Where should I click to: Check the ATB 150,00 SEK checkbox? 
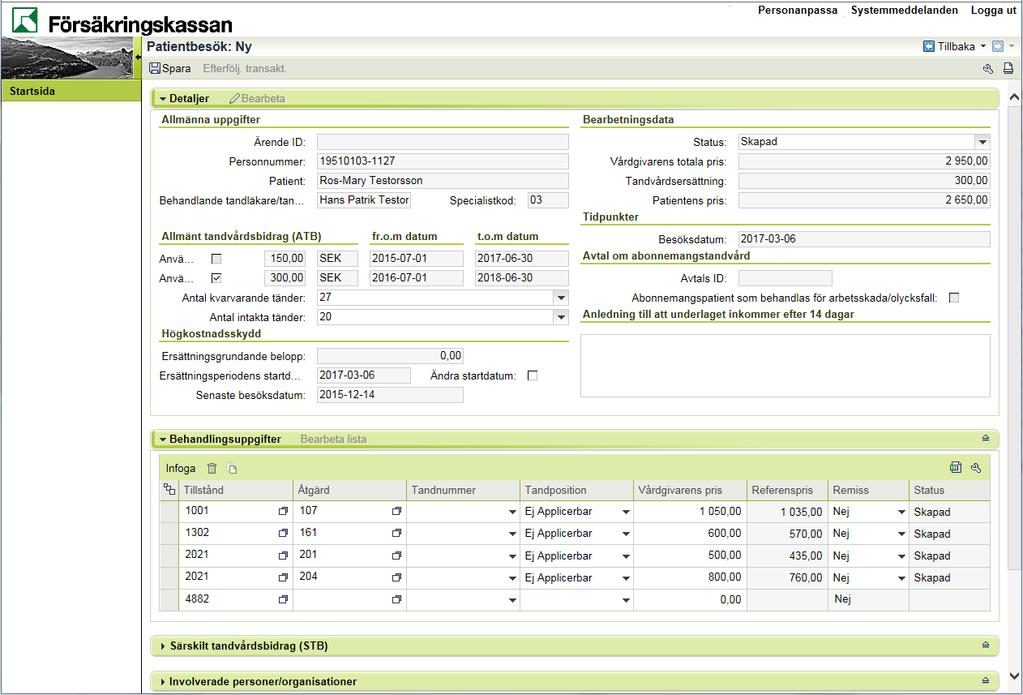[x=217, y=258]
